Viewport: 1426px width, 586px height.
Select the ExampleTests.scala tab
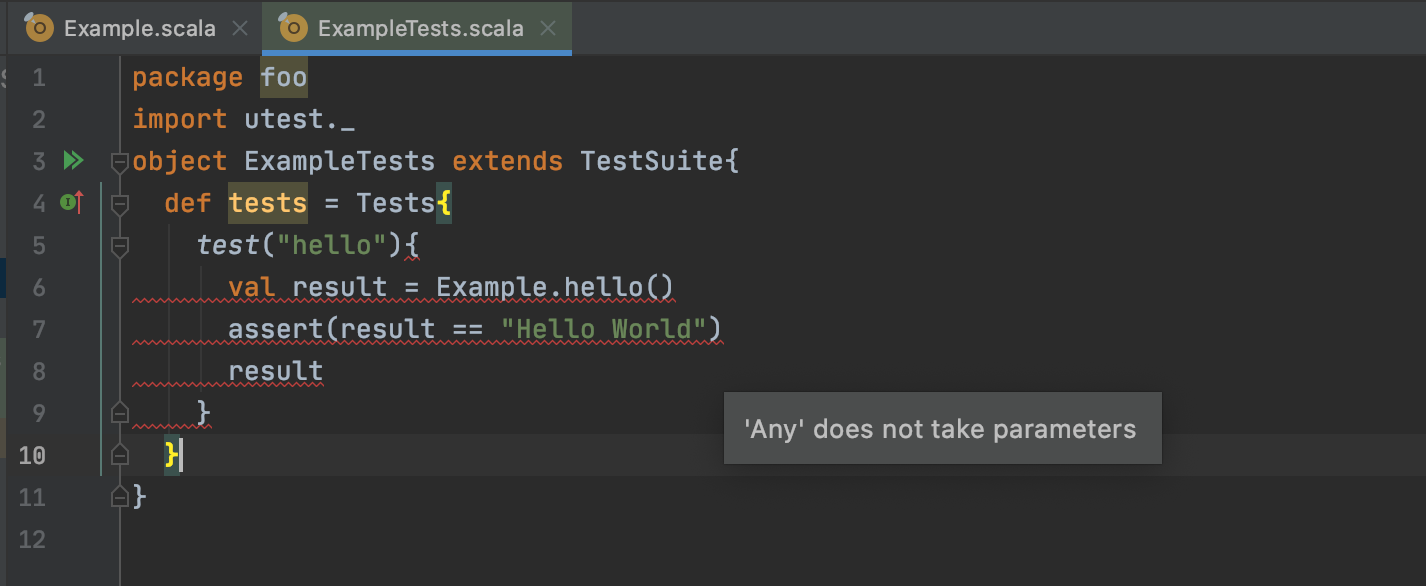(420, 28)
